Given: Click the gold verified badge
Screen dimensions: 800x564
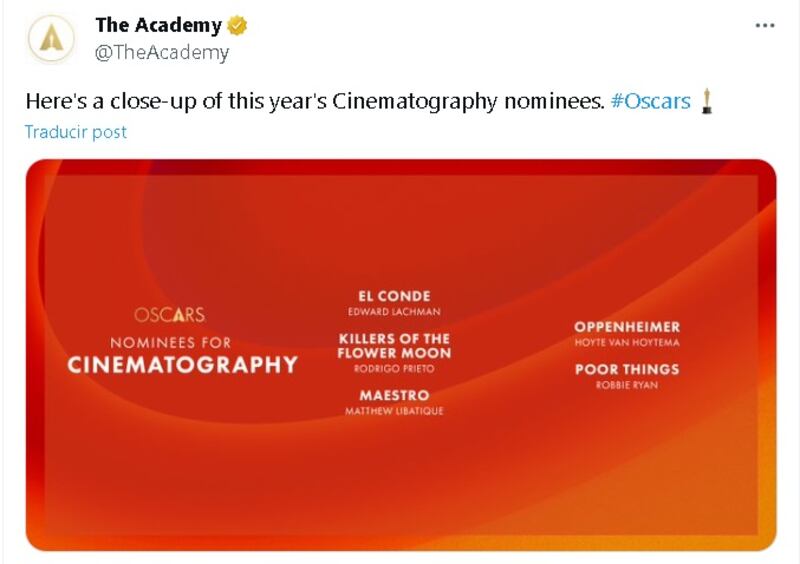Looking at the screenshot, I should tap(237, 26).
